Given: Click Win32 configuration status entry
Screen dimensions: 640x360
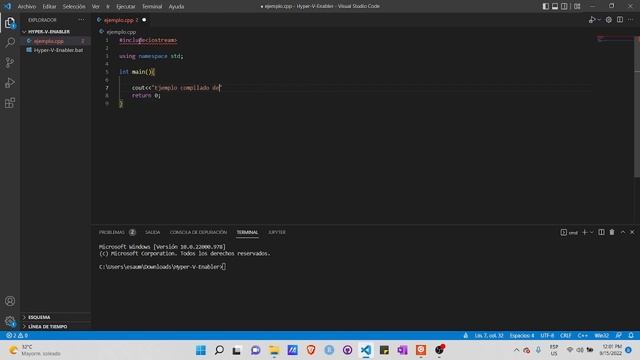Looking at the screenshot, I should (x=601, y=336).
